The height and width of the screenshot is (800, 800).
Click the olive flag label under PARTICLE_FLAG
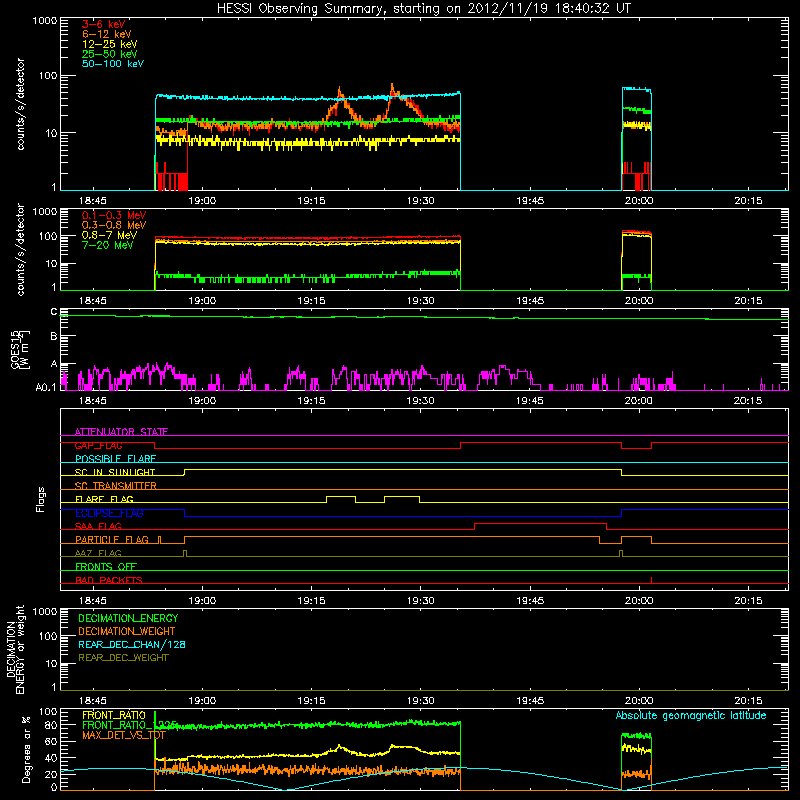(98, 553)
